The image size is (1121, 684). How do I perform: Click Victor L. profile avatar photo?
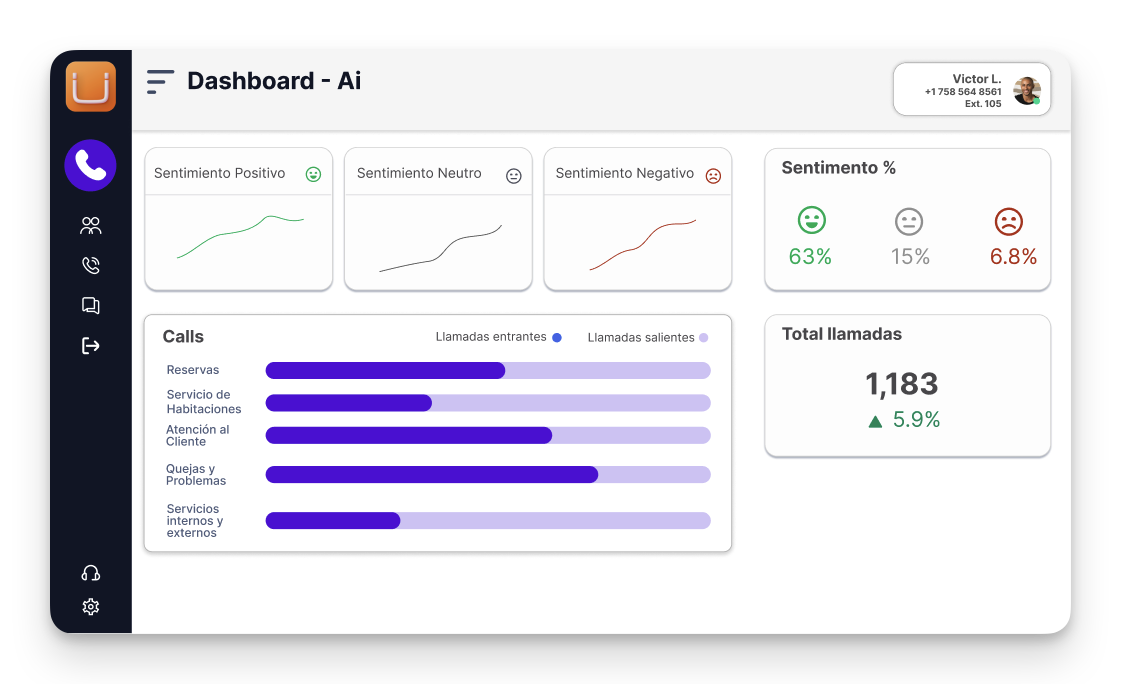(1027, 91)
